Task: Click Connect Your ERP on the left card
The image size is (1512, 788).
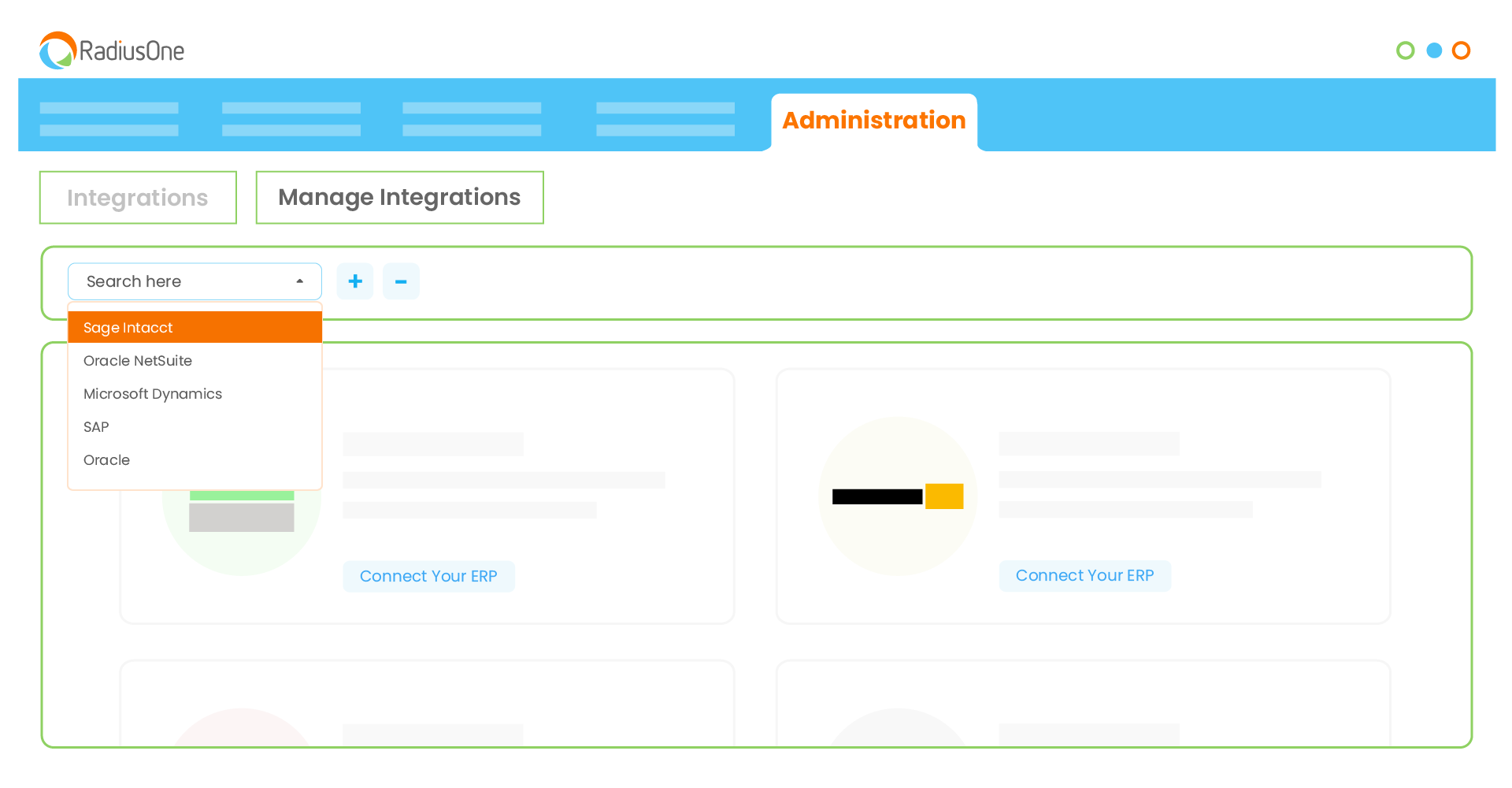Action: (428, 576)
